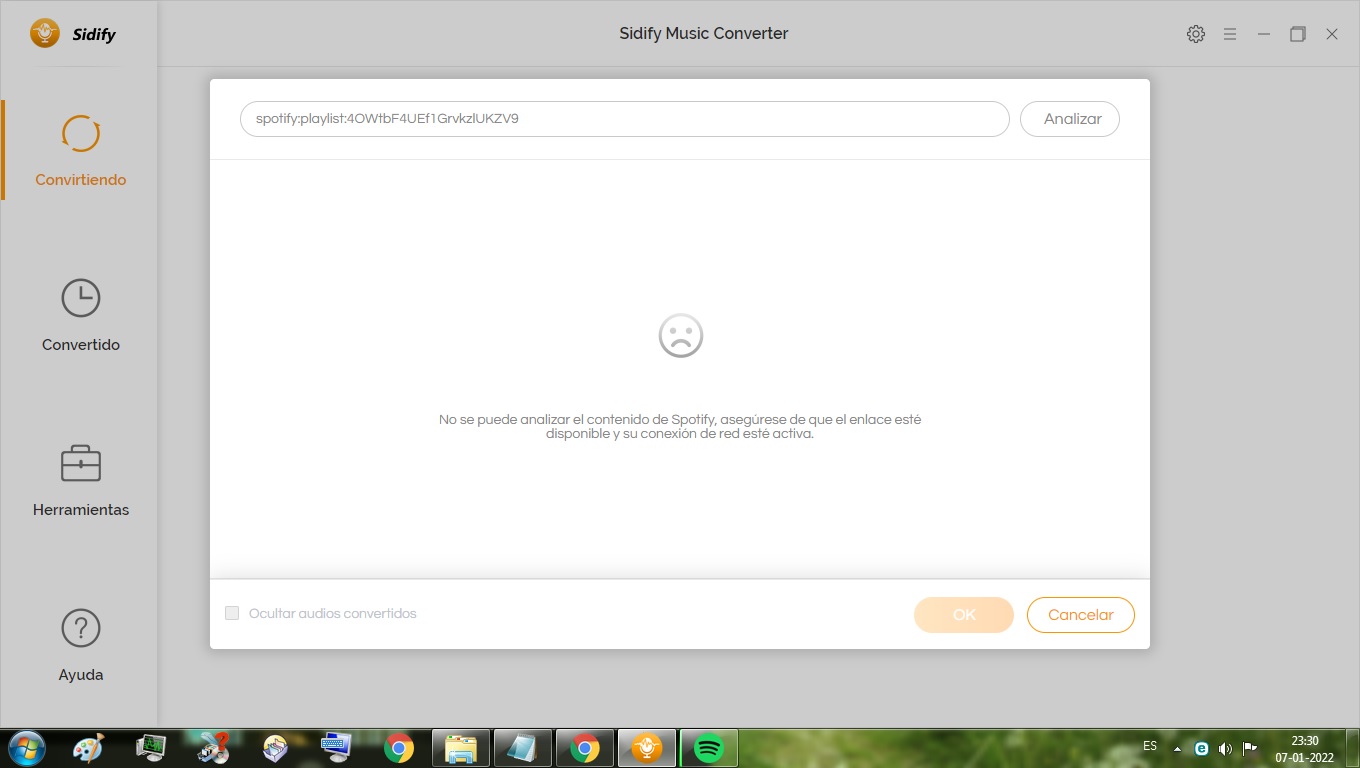
Task: Click the volume speaker tray icon
Action: [1225, 748]
